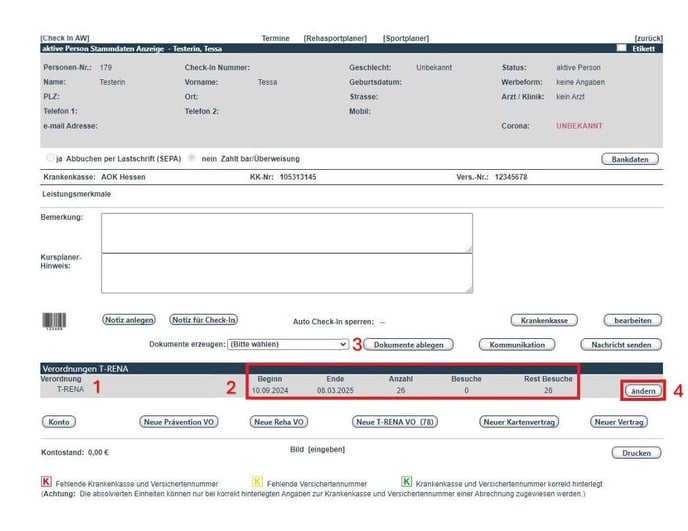Viewport: 688px width, 531px height.
Task: Click the Drucken button
Action: [635, 453]
